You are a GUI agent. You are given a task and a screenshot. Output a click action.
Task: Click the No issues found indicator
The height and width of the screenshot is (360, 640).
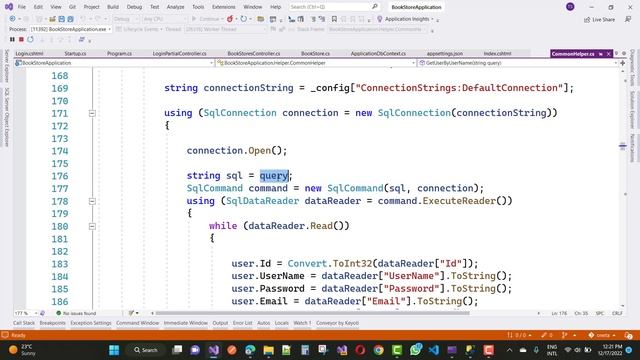coord(76,313)
